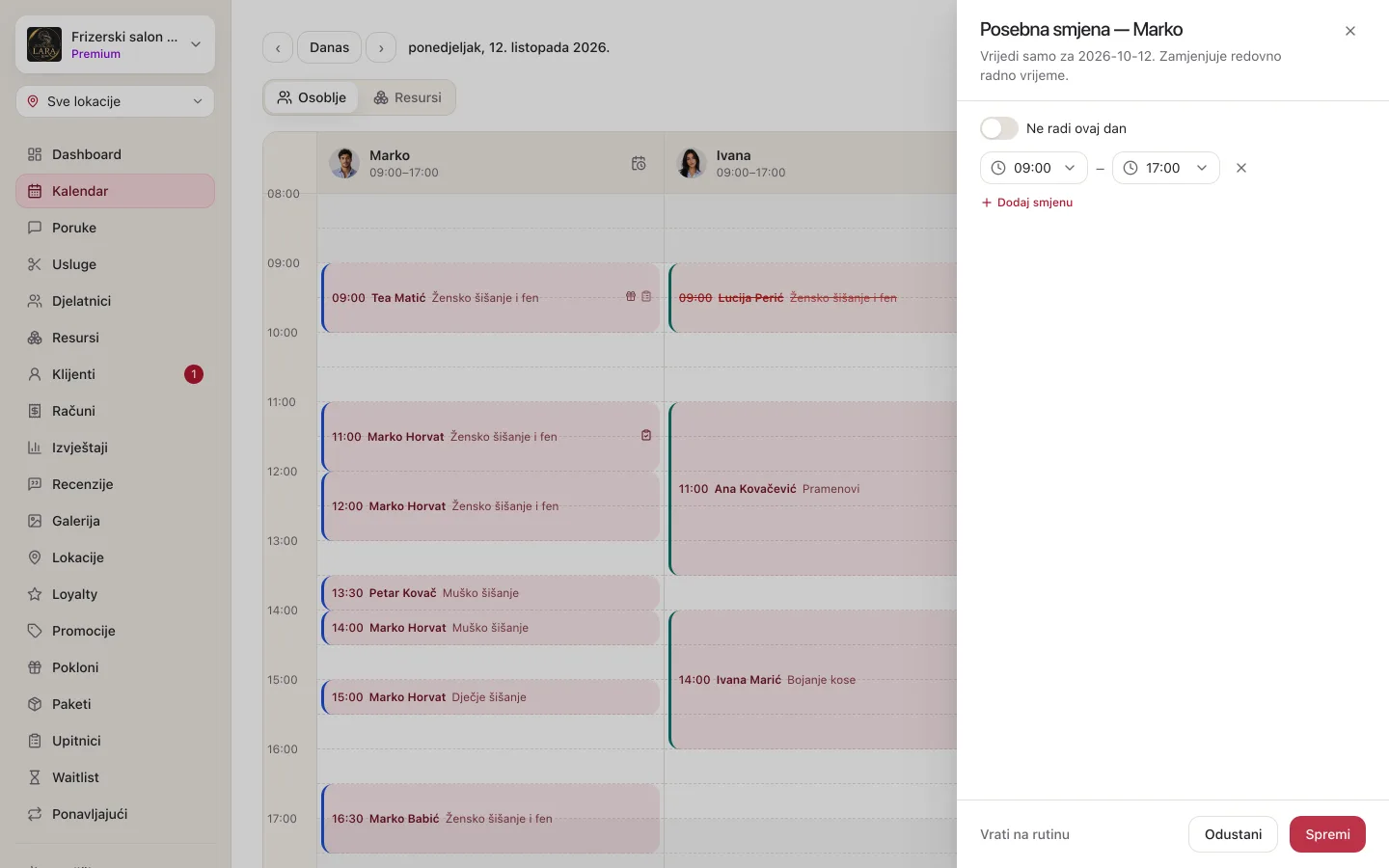Click the Loyalty star icon
The width and height of the screenshot is (1389, 868).
[x=35, y=594]
